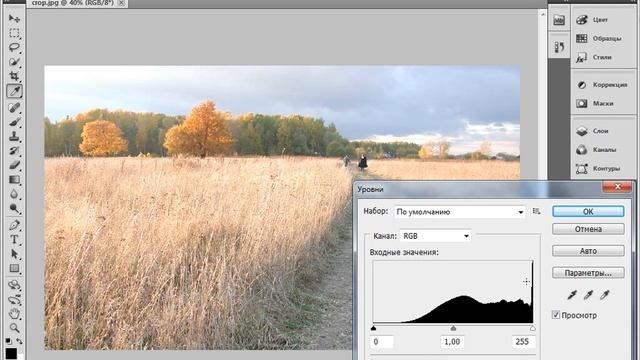Apply Авто levels correction
Screen dimensions: 640x360
click(x=588, y=251)
